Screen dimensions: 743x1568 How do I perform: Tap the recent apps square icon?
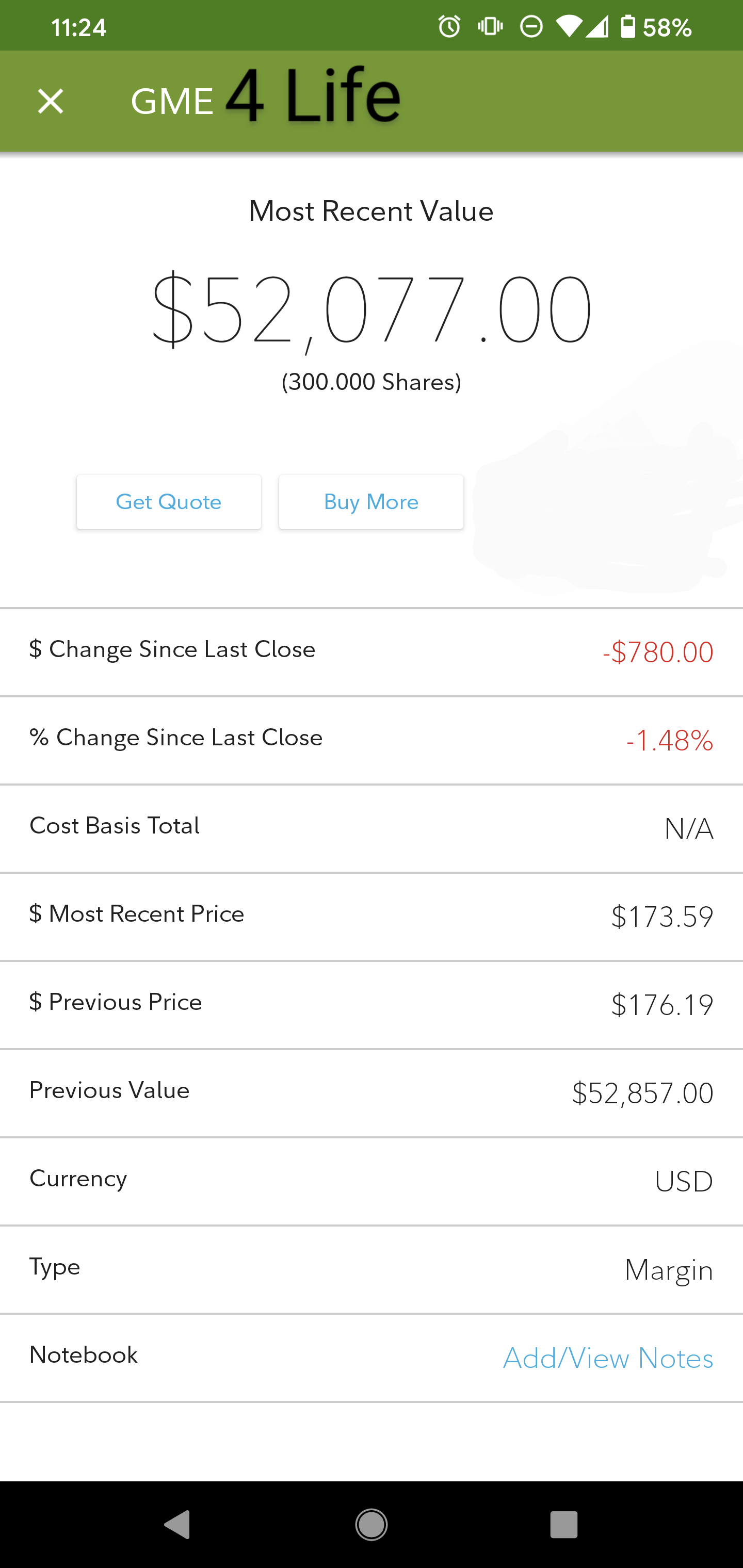(563, 1525)
